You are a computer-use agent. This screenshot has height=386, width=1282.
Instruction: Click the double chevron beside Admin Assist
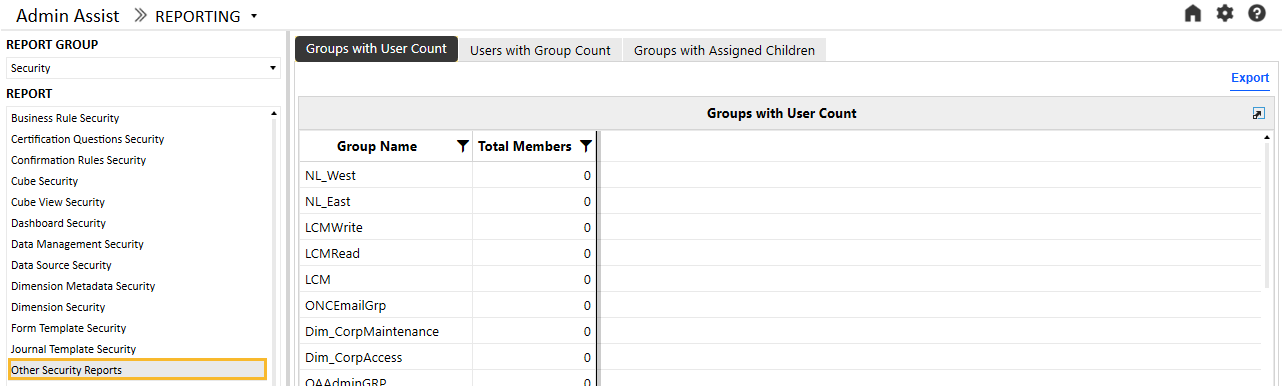[x=141, y=16]
